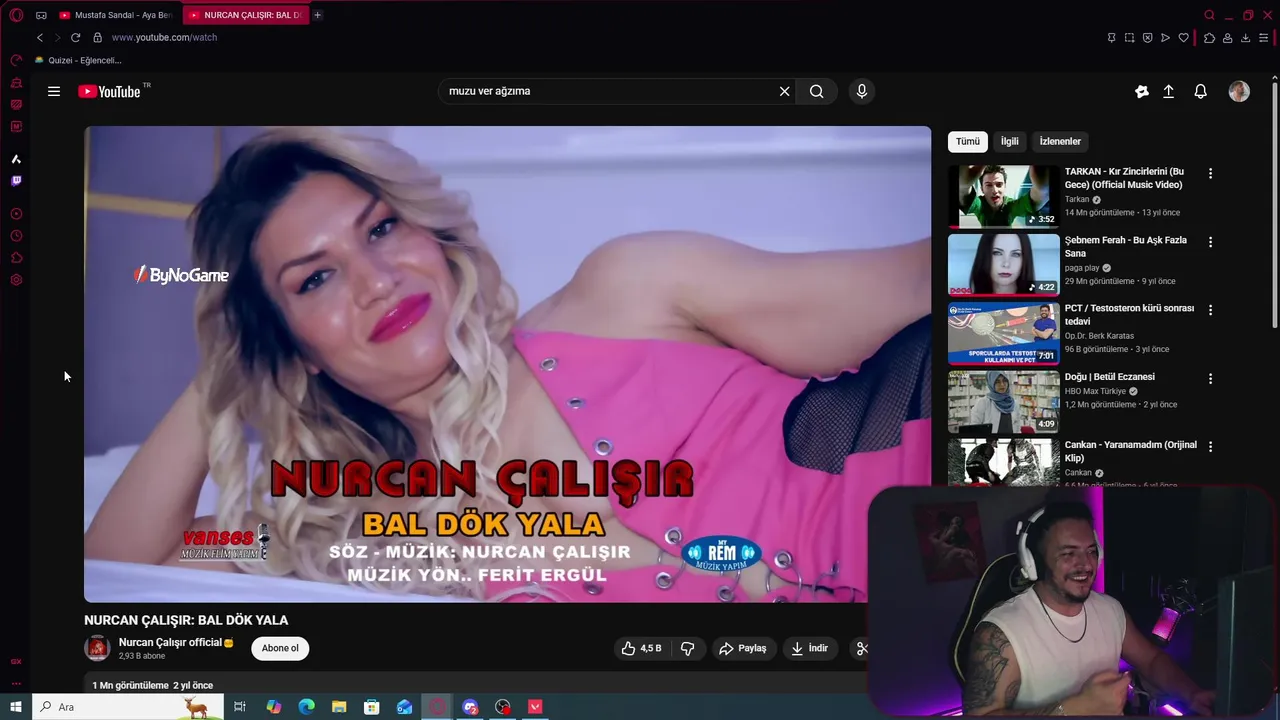Open Şebnem Ferah Bu Aşk Fazla Sana title
This screenshot has width=1280, height=720.
[1125, 246]
